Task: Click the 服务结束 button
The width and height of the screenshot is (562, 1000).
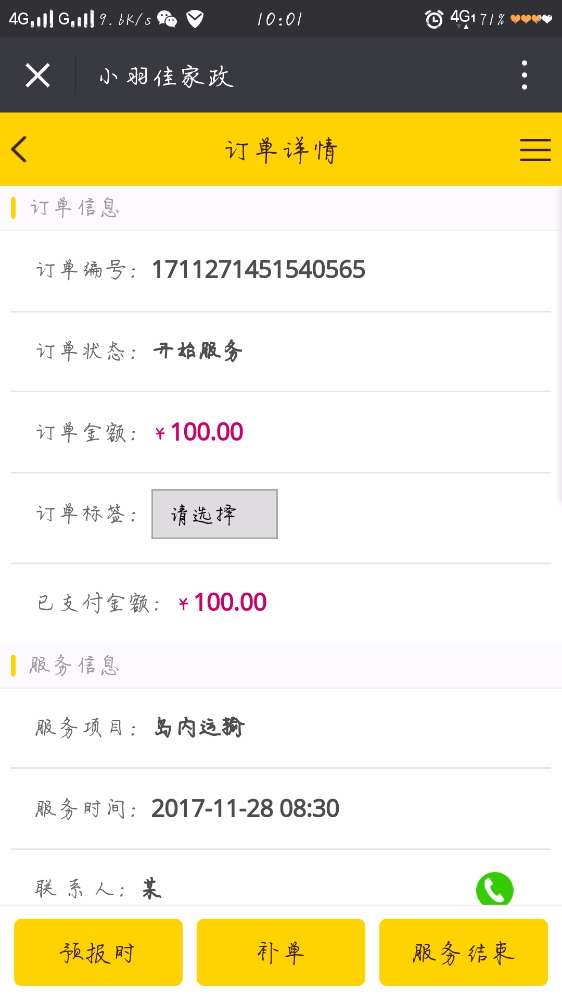Action: pyautogui.click(x=463, y=952)
